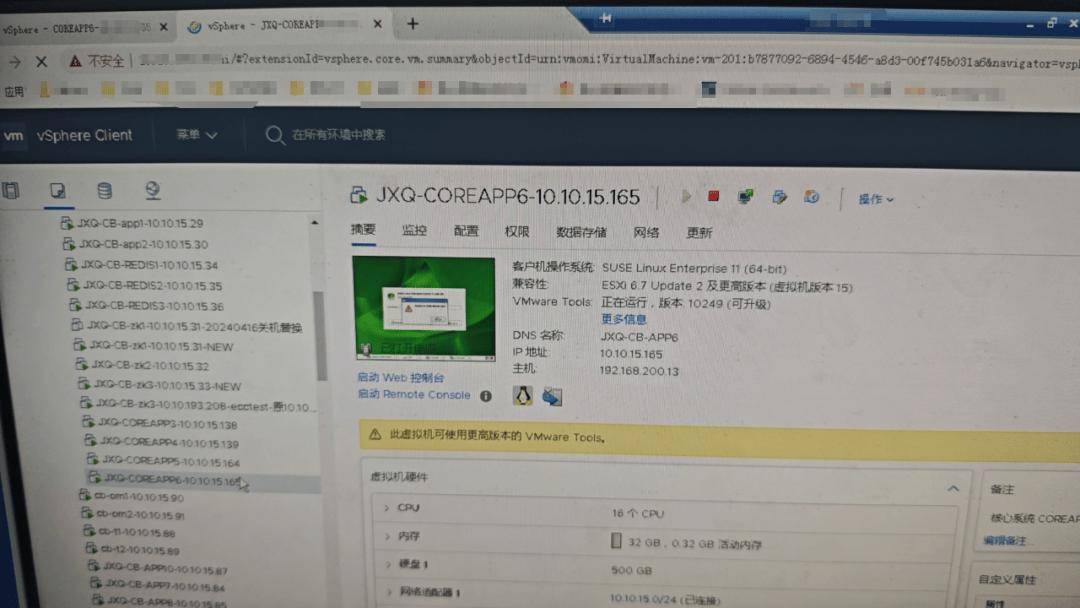The height and width of the screenshot is (608, 1080).
Task: Click the info icon beside Remote Console
Action: point(486,396)
